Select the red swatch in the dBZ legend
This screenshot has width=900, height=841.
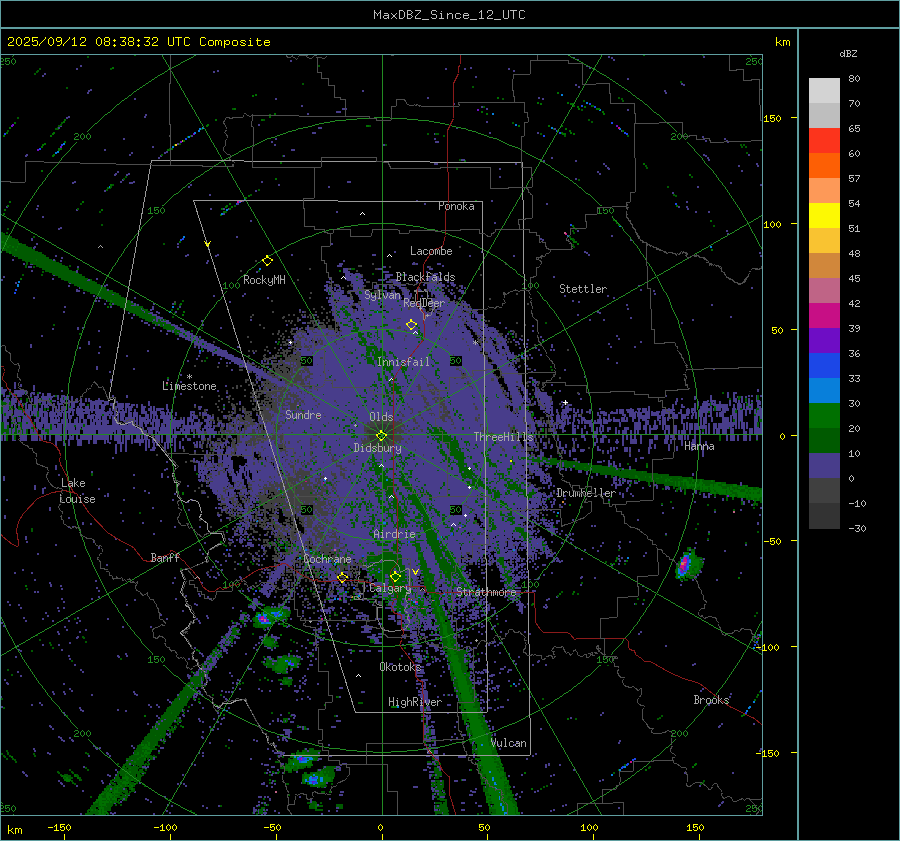[x=824, y=141]
